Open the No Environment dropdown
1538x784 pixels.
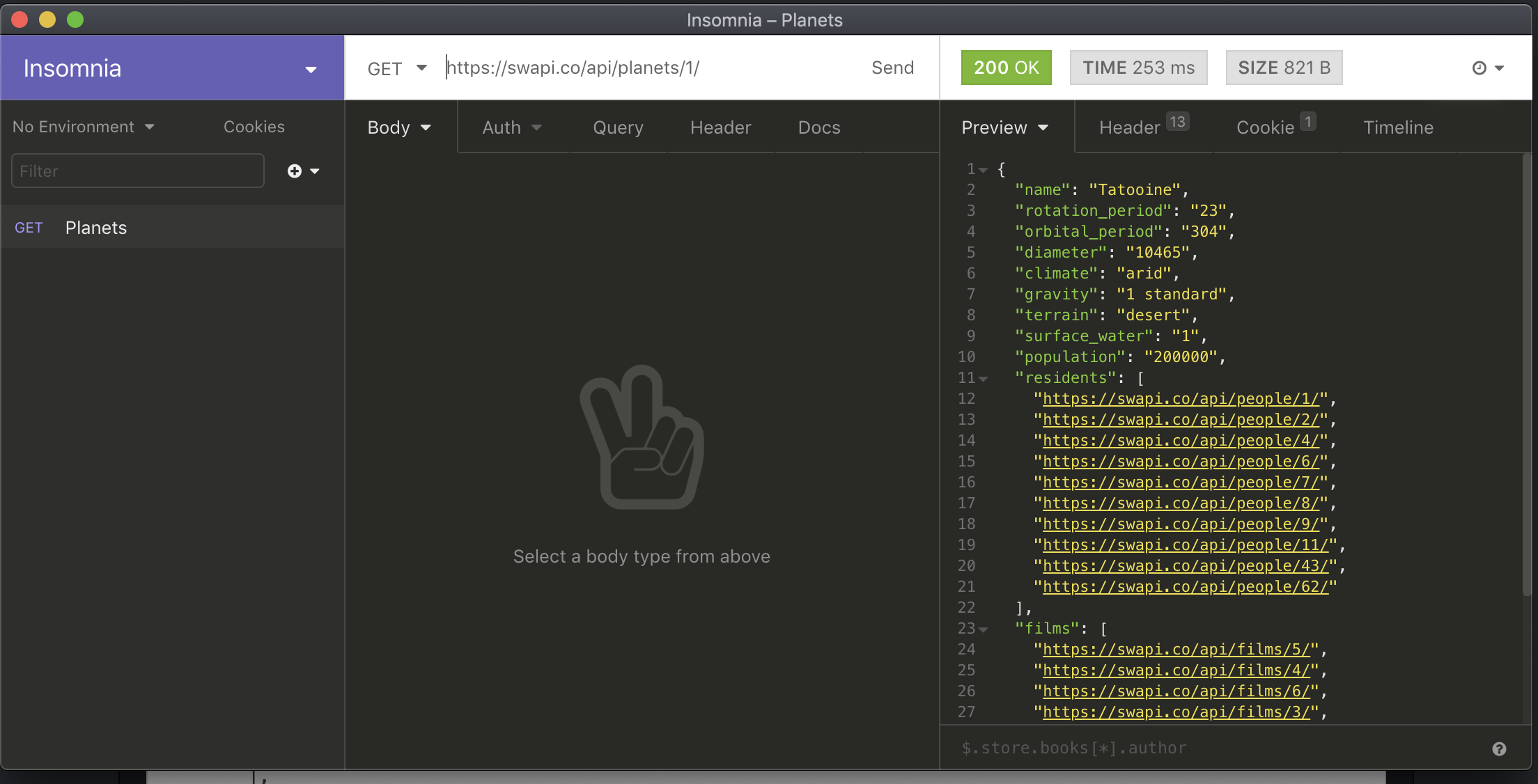84,127
